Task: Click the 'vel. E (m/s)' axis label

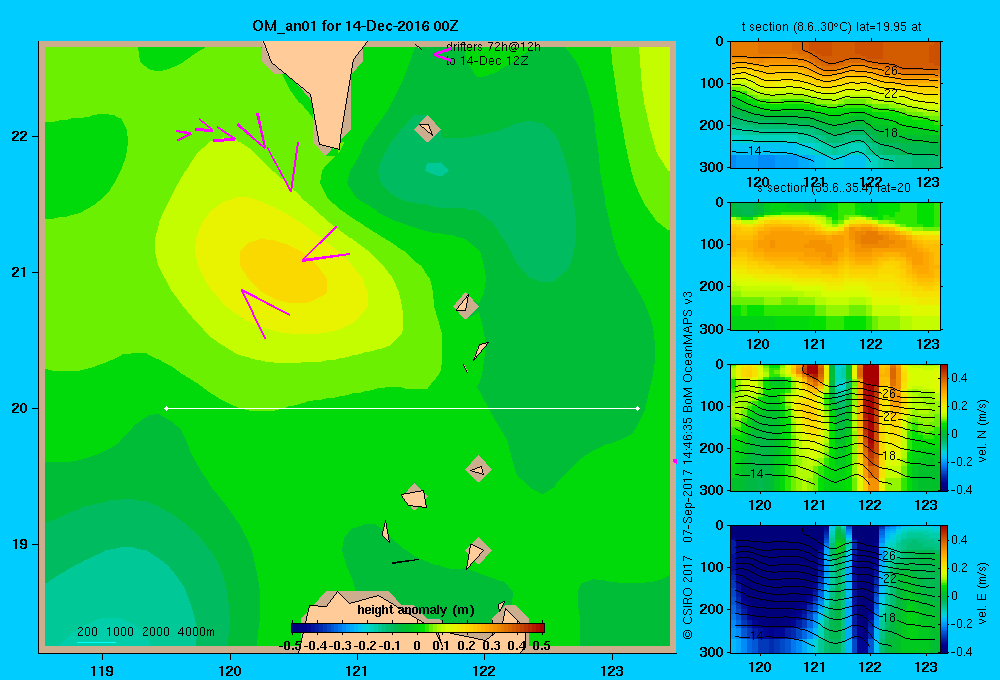Action: (x=983, y=593)
